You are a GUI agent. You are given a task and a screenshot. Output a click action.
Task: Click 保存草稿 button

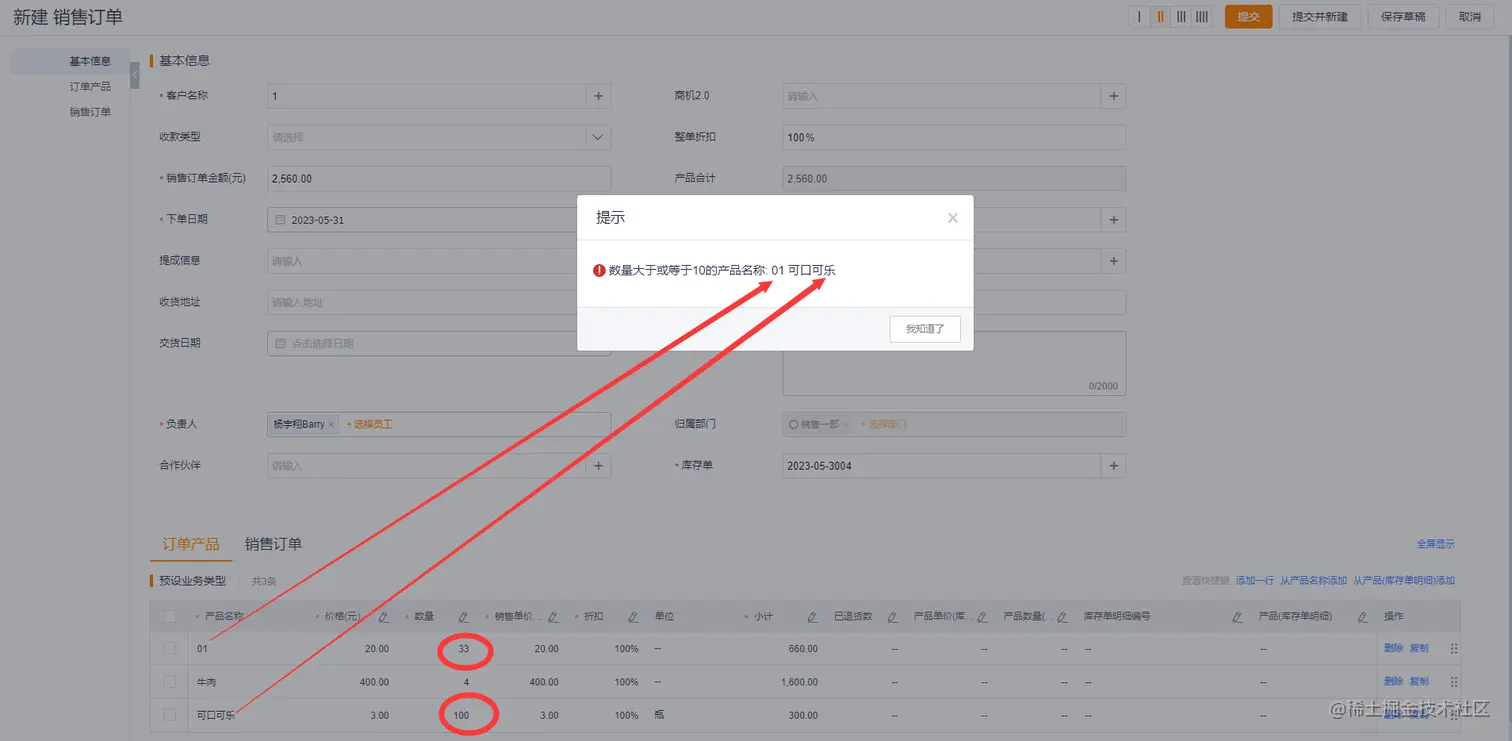(1403, 17)
